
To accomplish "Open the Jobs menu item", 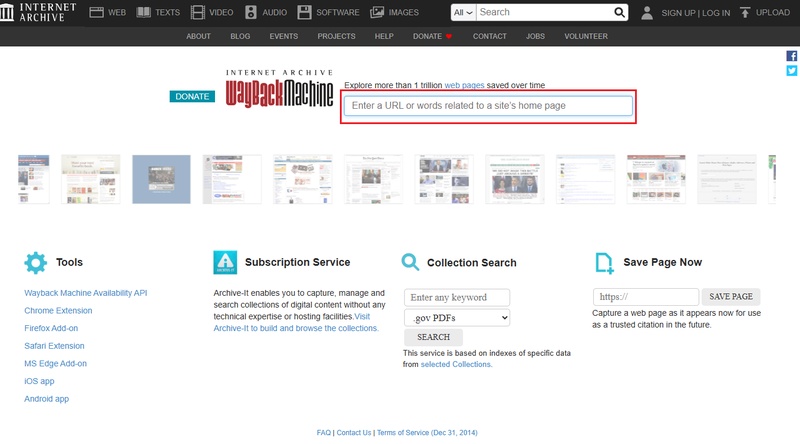I will [535, 36].
